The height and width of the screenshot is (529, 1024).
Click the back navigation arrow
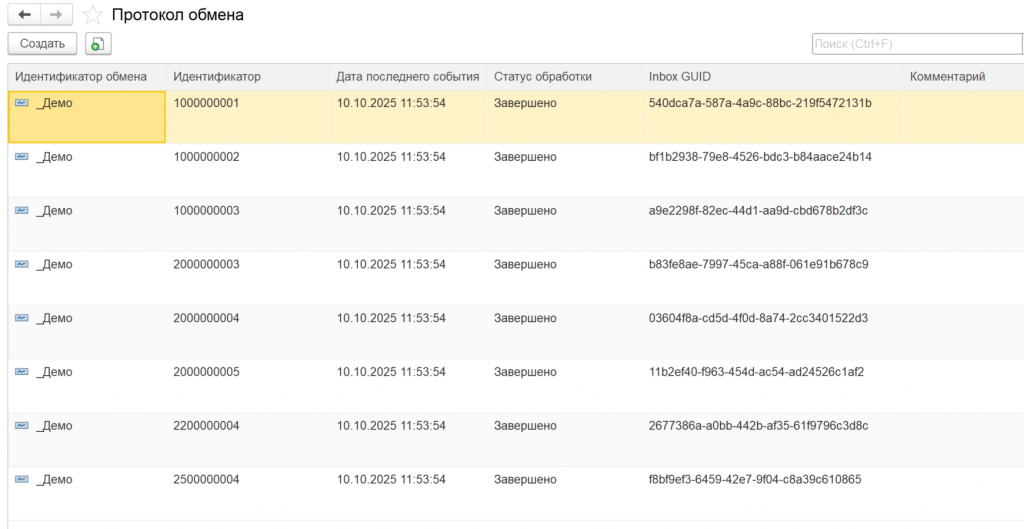click(x=24, y=15)
